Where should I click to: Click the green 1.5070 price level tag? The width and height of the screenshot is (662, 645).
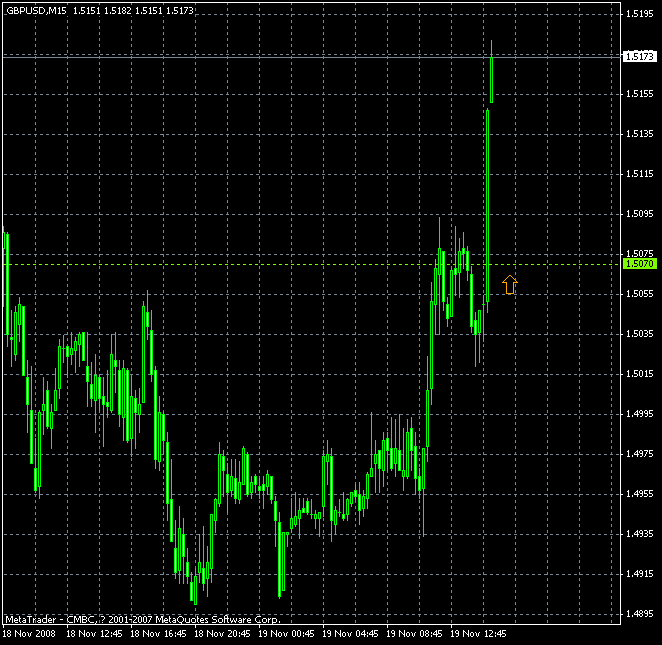click(640, 264)
